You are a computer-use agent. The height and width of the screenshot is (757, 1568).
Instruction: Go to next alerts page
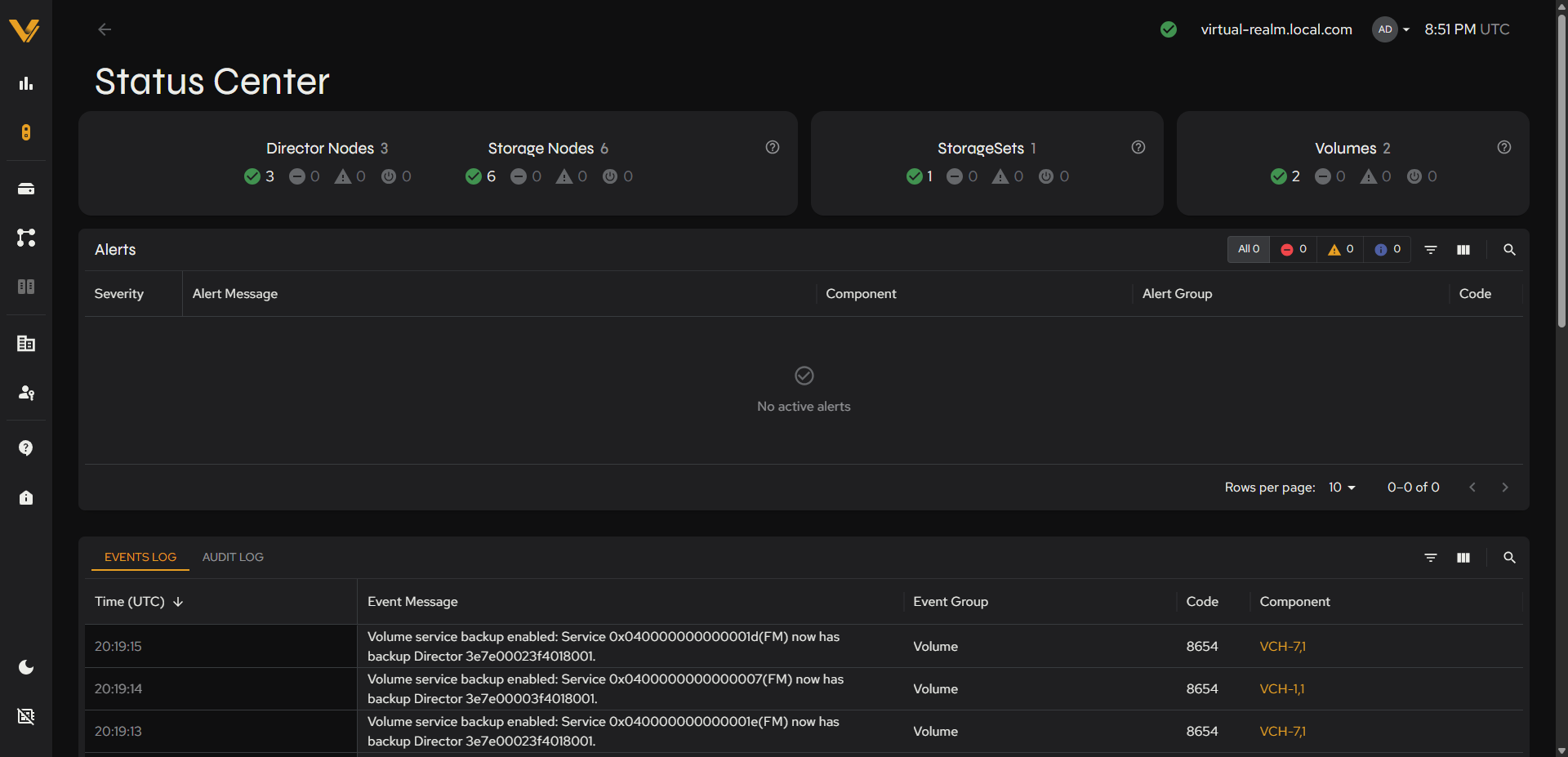tap(1505, 488)
